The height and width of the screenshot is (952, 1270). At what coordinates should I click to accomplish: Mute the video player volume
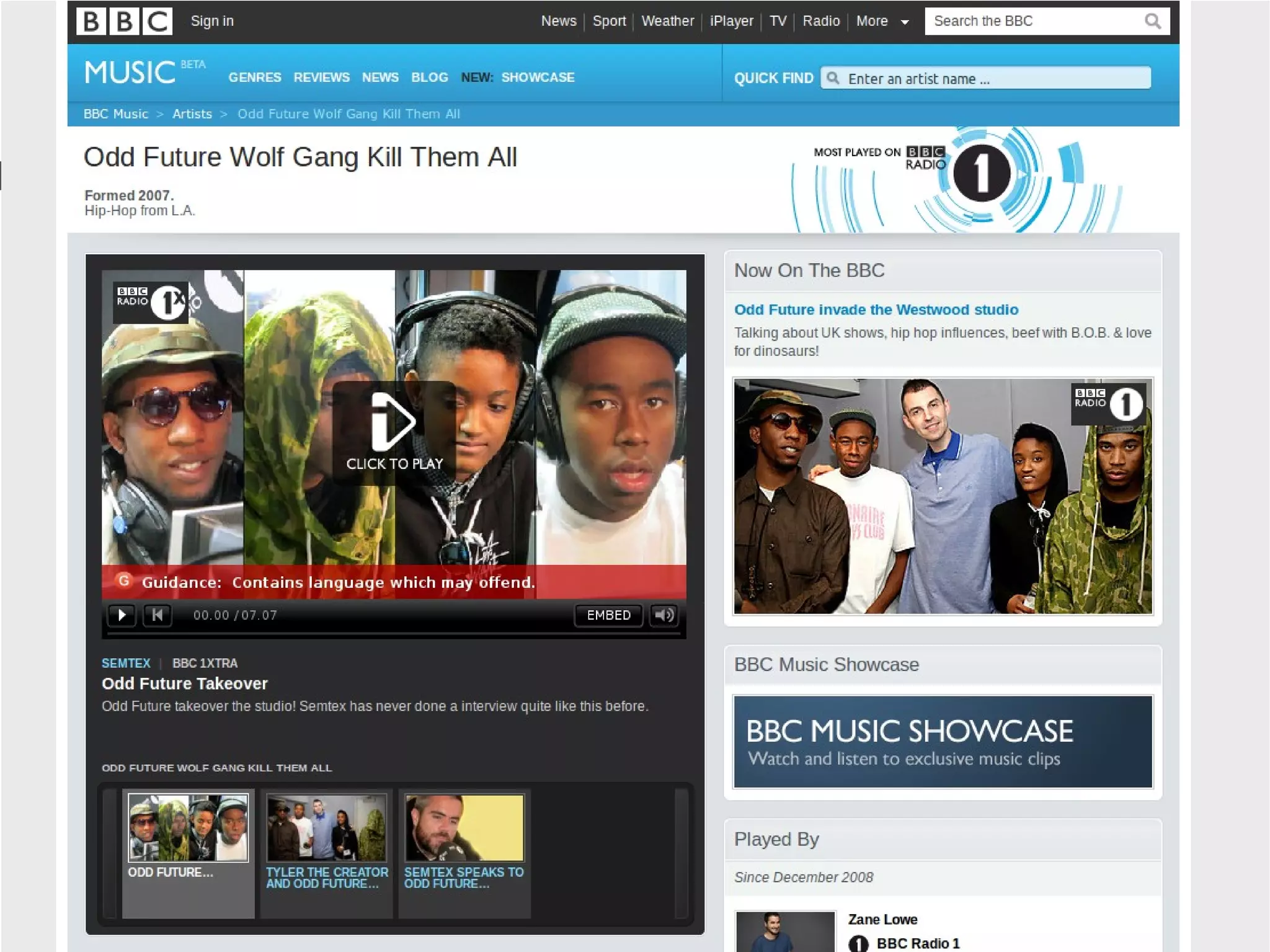[664, 615]
